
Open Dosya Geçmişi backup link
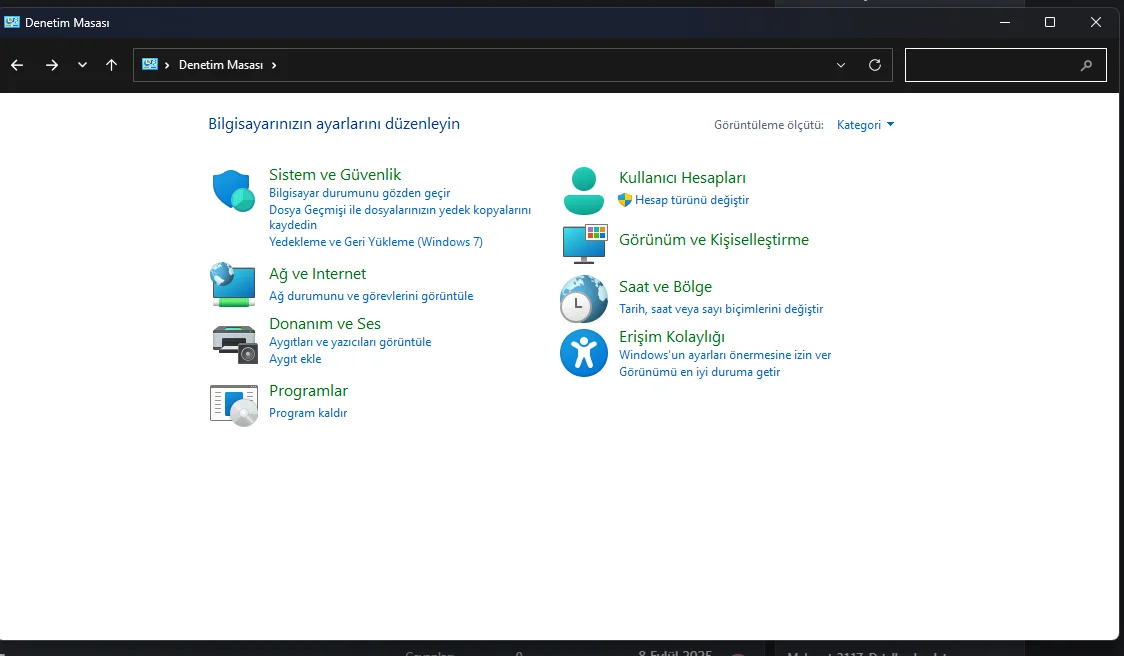[400, 217]
